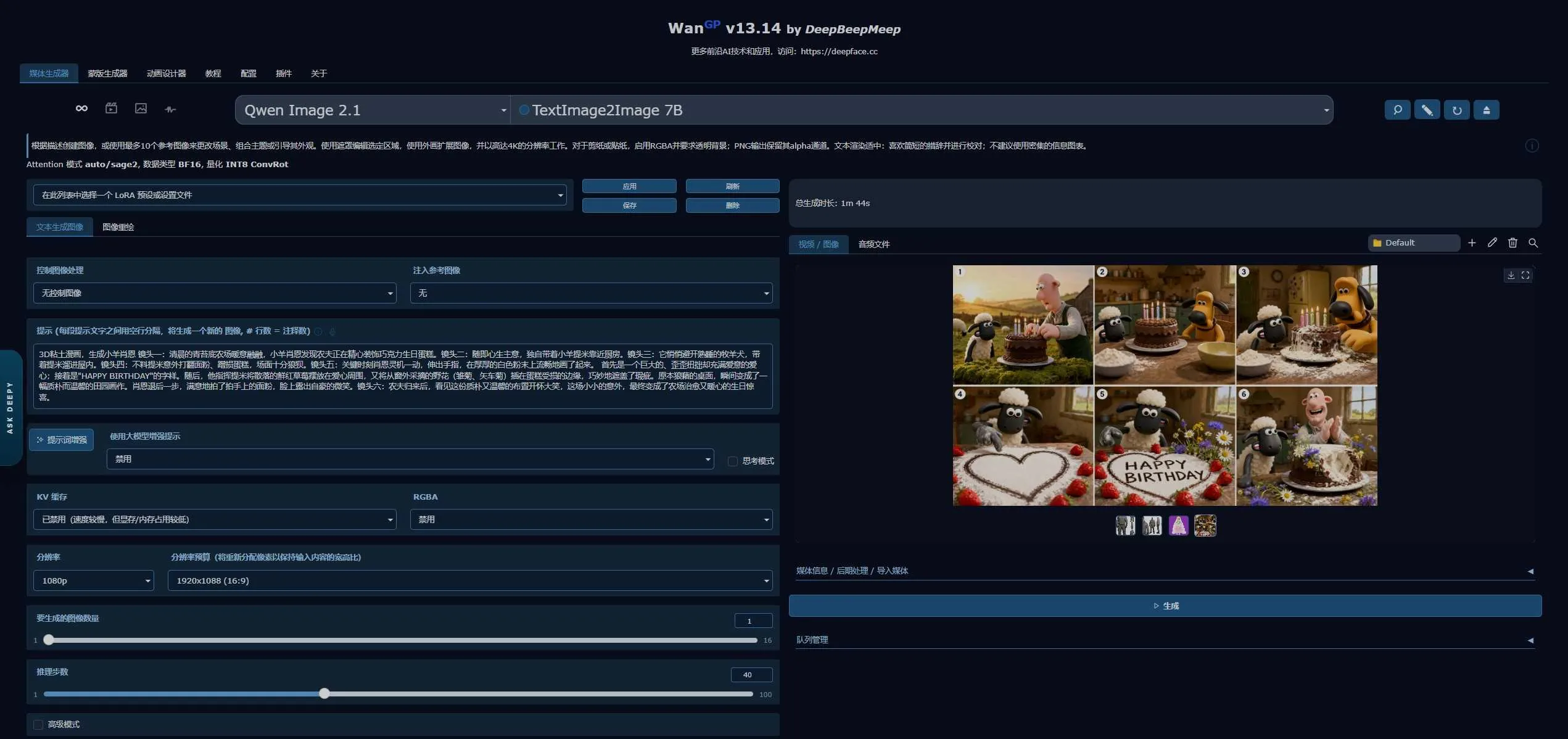Click info circle next to prompt label
Screen dimensions: 1568x739
coord(318,331)
